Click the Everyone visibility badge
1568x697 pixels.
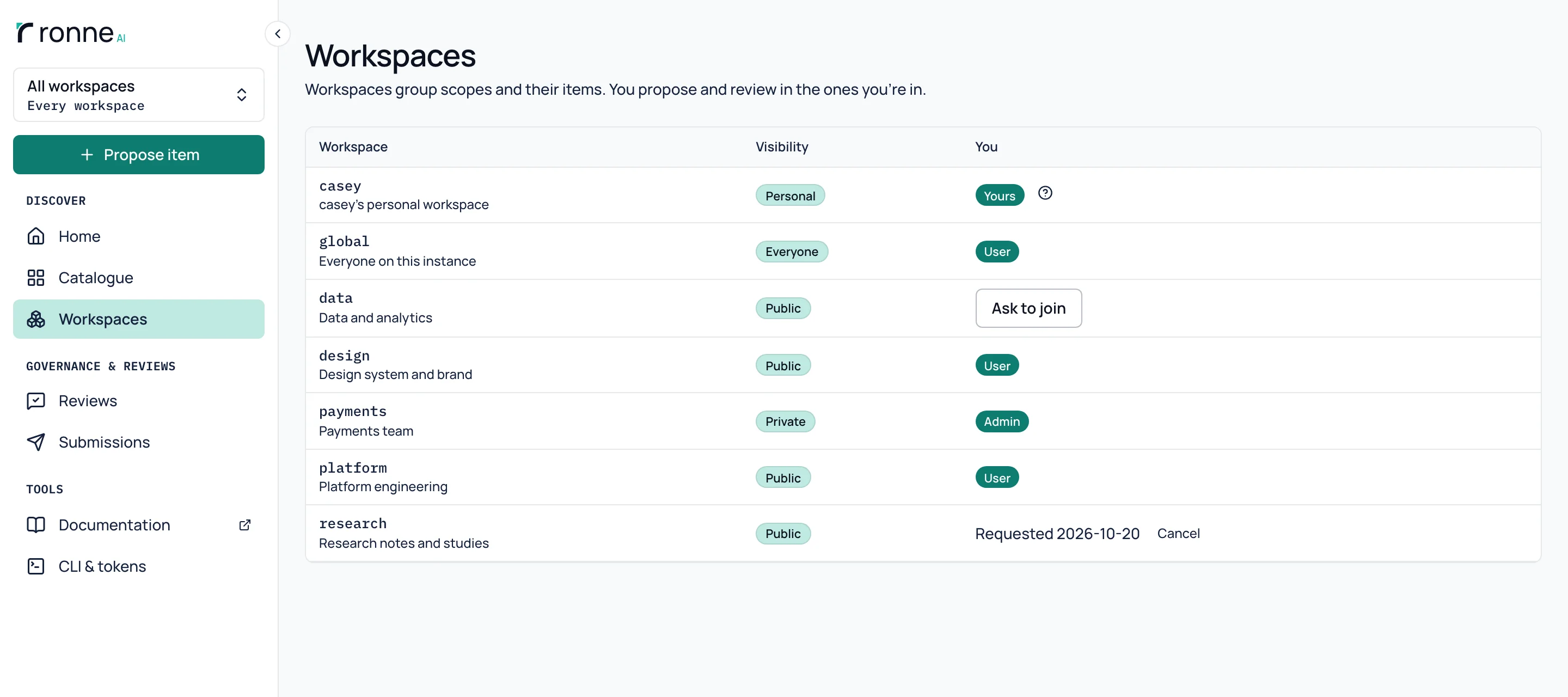click(791, 252)
